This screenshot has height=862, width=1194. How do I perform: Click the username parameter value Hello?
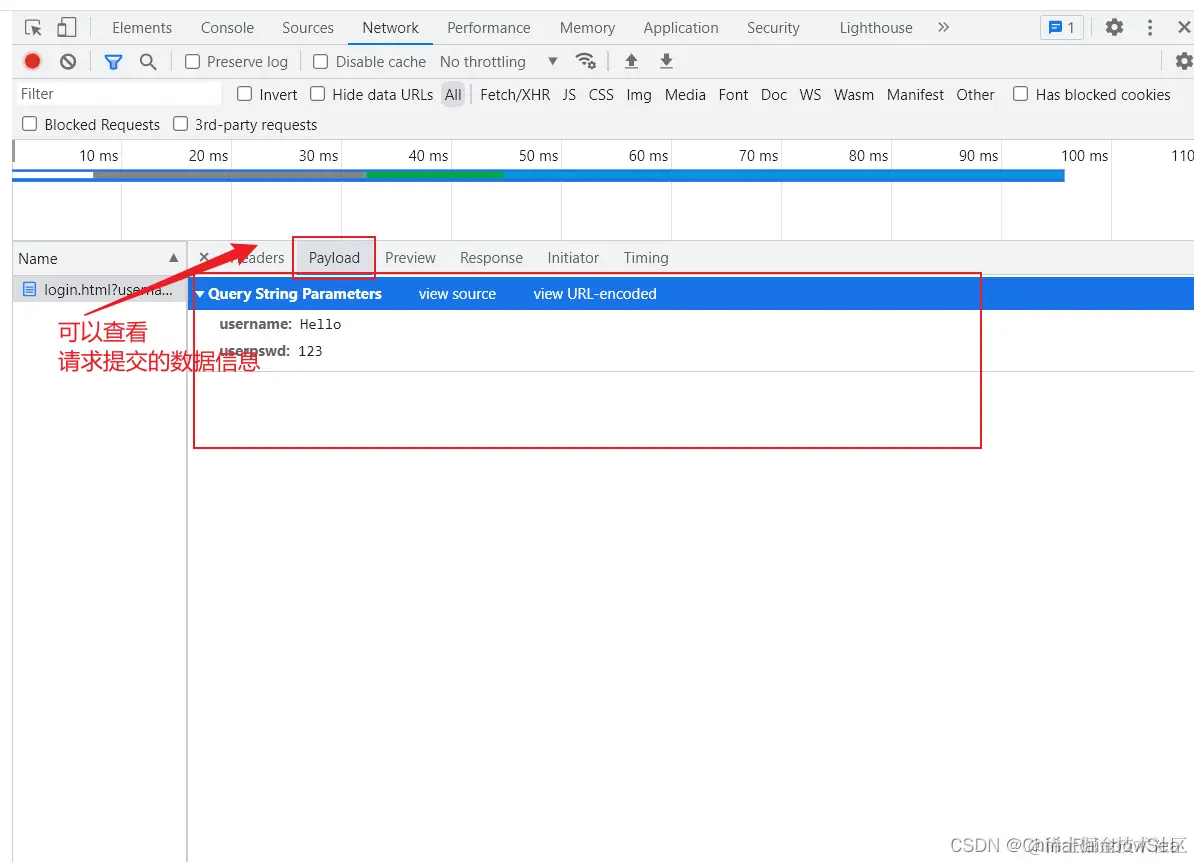(320, 324)
